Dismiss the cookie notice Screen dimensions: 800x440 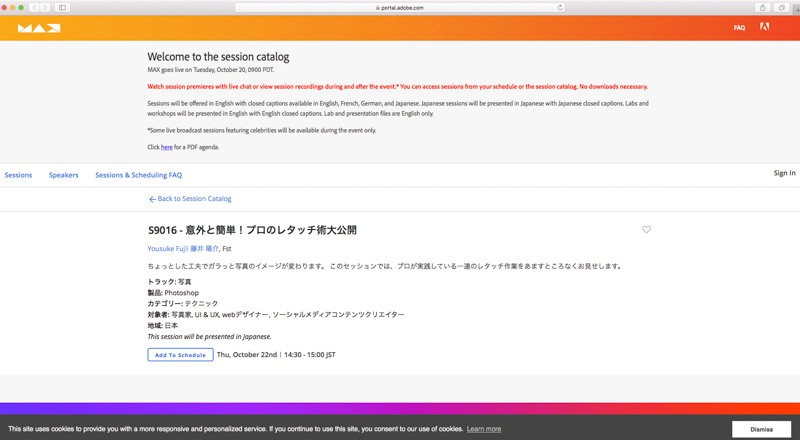tap(761, 429)
